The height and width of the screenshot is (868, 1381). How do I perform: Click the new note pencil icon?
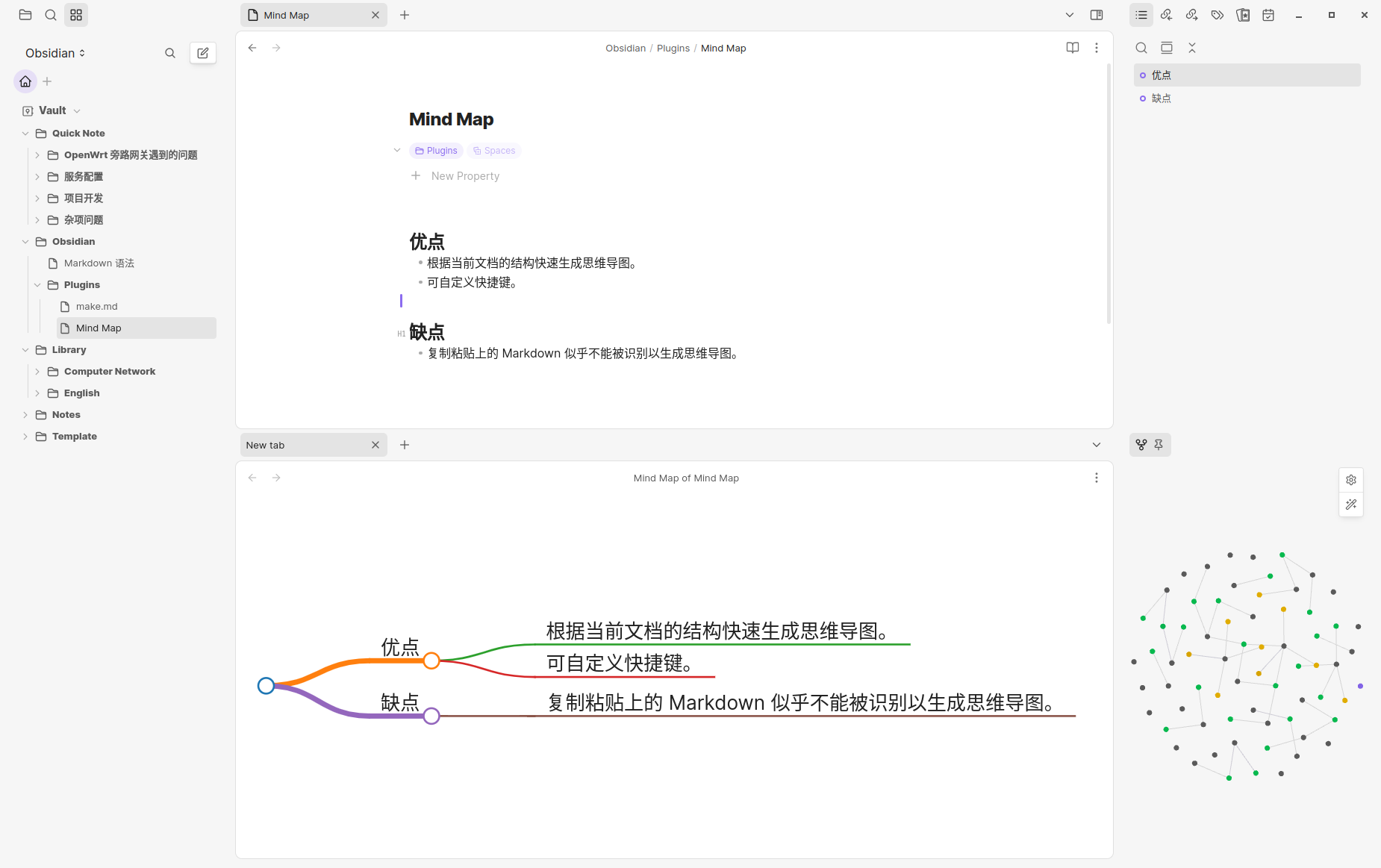coord(202,53)
